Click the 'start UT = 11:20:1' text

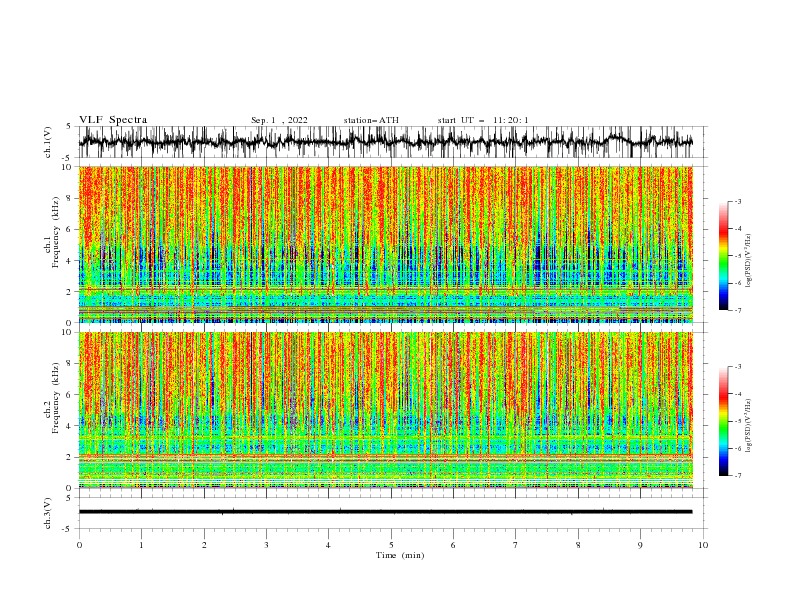coord(483,120)
